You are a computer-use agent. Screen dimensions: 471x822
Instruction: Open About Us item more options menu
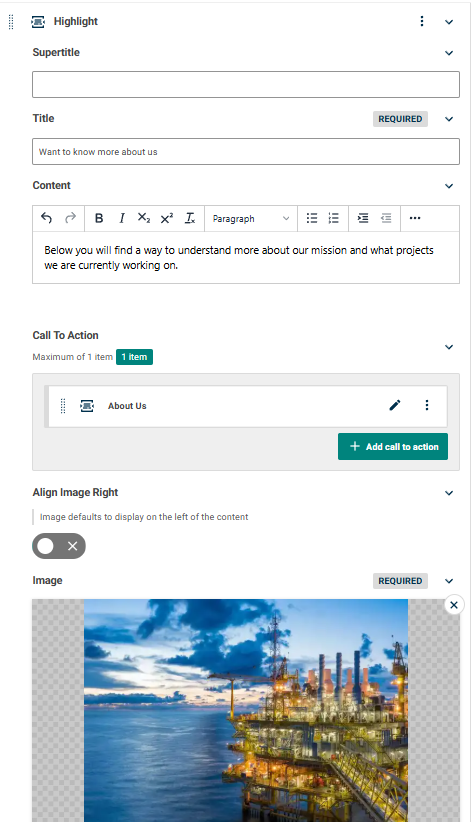pos(427,405)
